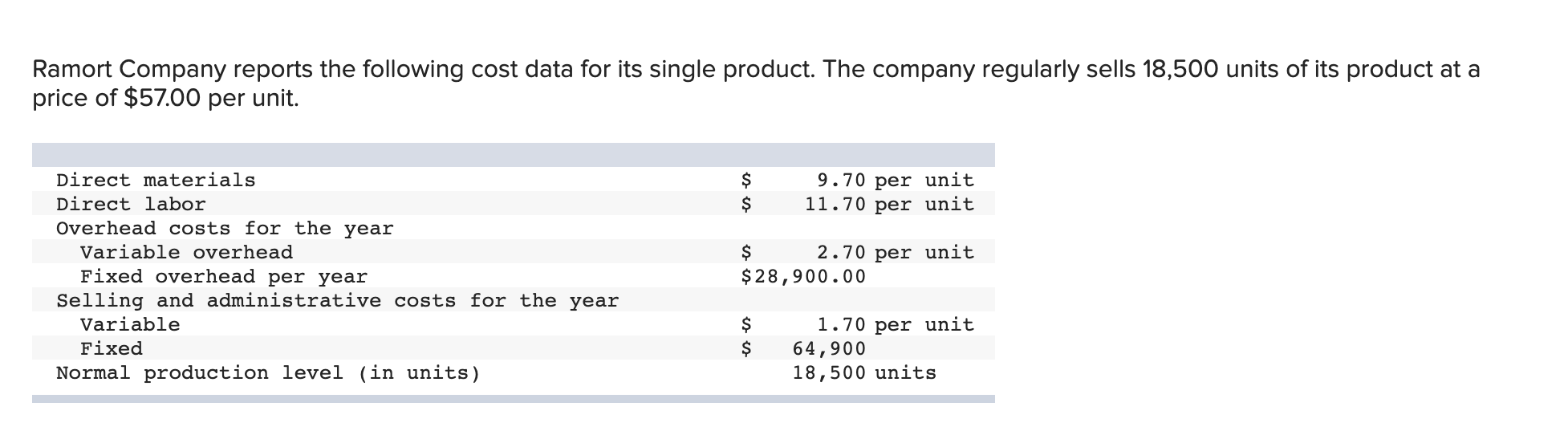
Task: Select the 11.70 per unit value
Action: pyautogui.click(x=889, y=204)
